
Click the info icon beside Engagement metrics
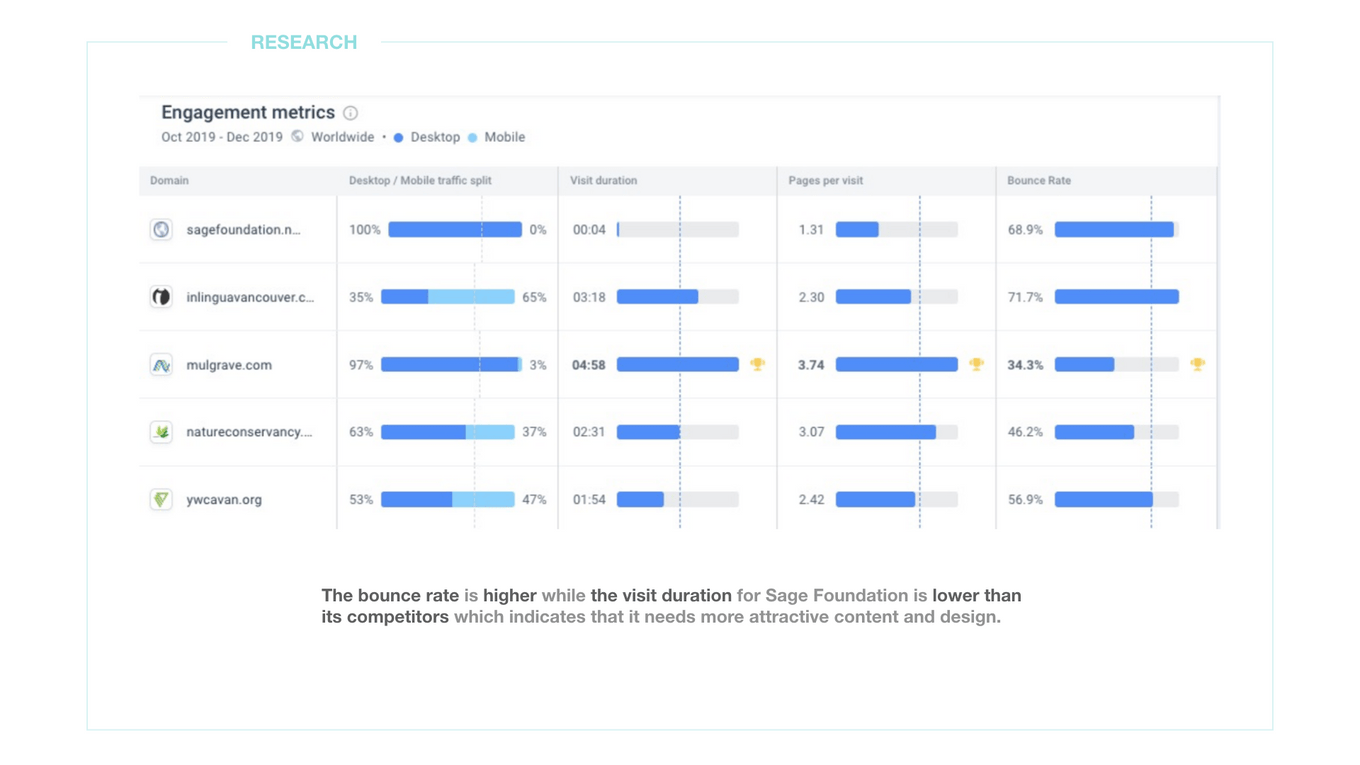tap(350, 113)
